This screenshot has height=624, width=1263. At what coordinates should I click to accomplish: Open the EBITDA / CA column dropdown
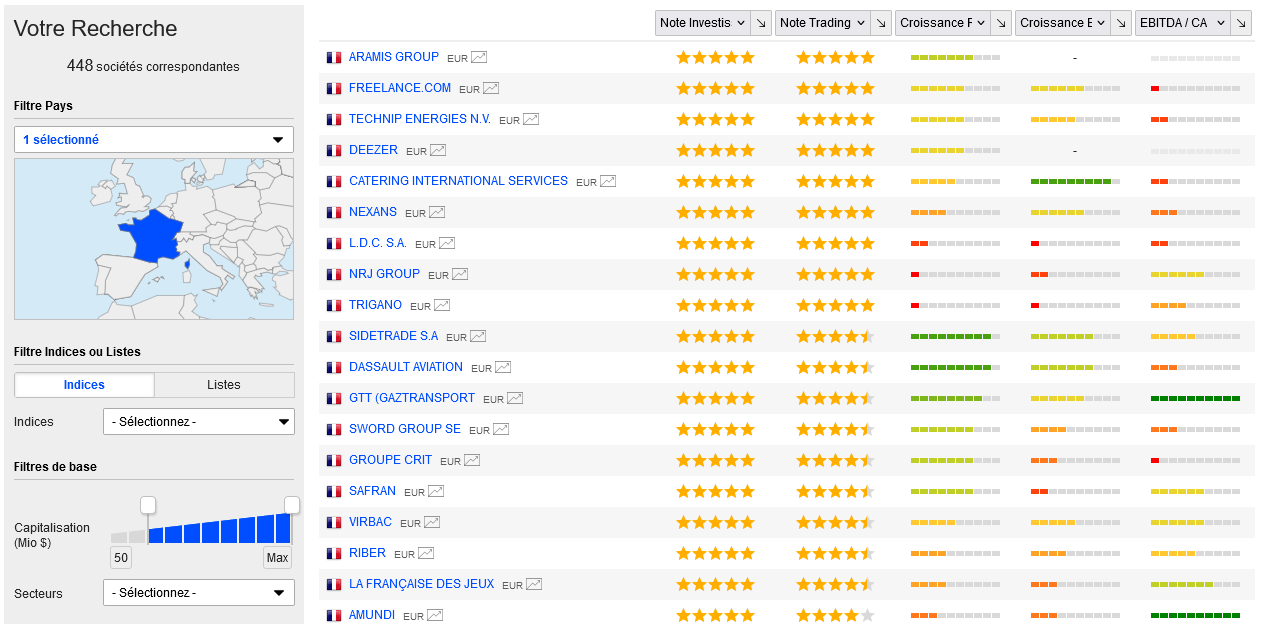[1183, 23]
